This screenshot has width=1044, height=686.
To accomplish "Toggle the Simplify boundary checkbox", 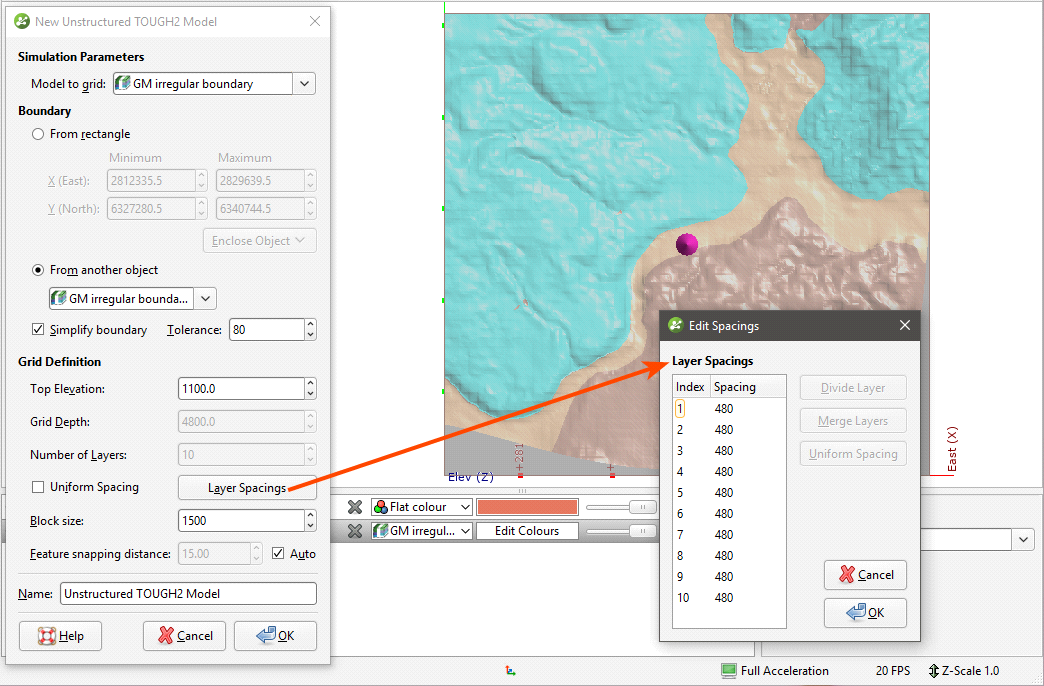I will [38, 330].
